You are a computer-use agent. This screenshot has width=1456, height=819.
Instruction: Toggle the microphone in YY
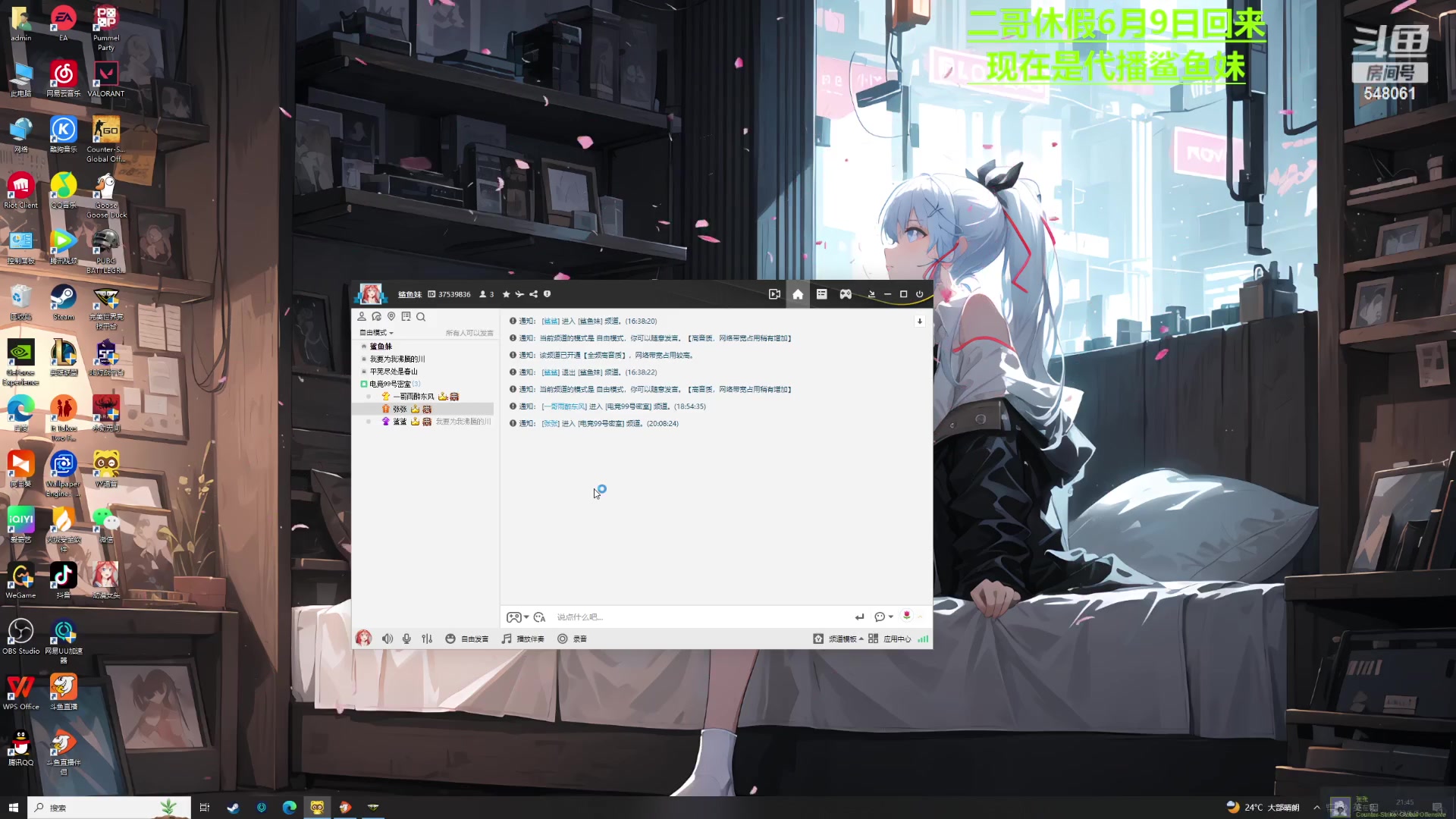406,639
